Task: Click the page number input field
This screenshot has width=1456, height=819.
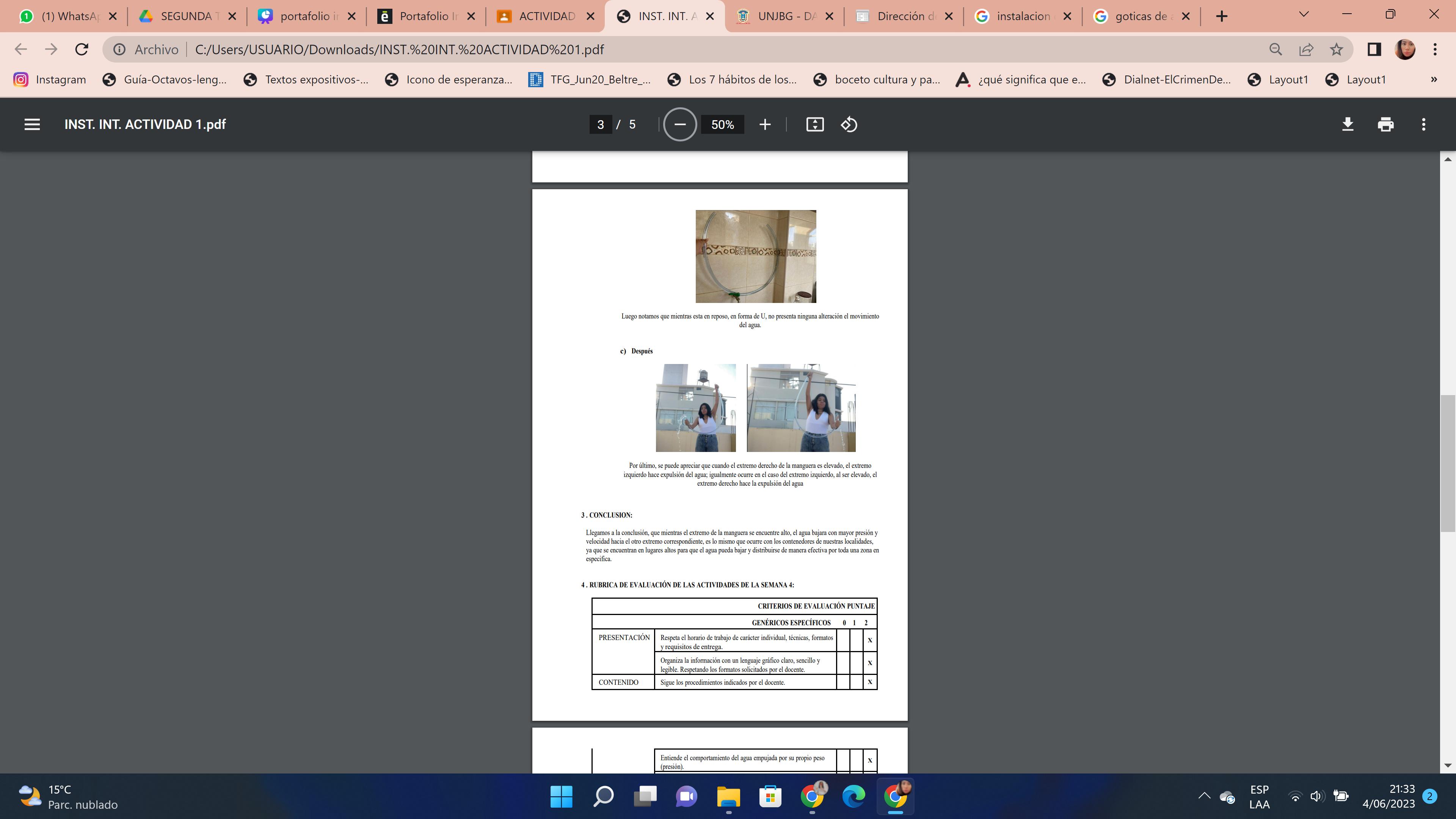Action: pyautogui.click(x=600, y=124)
